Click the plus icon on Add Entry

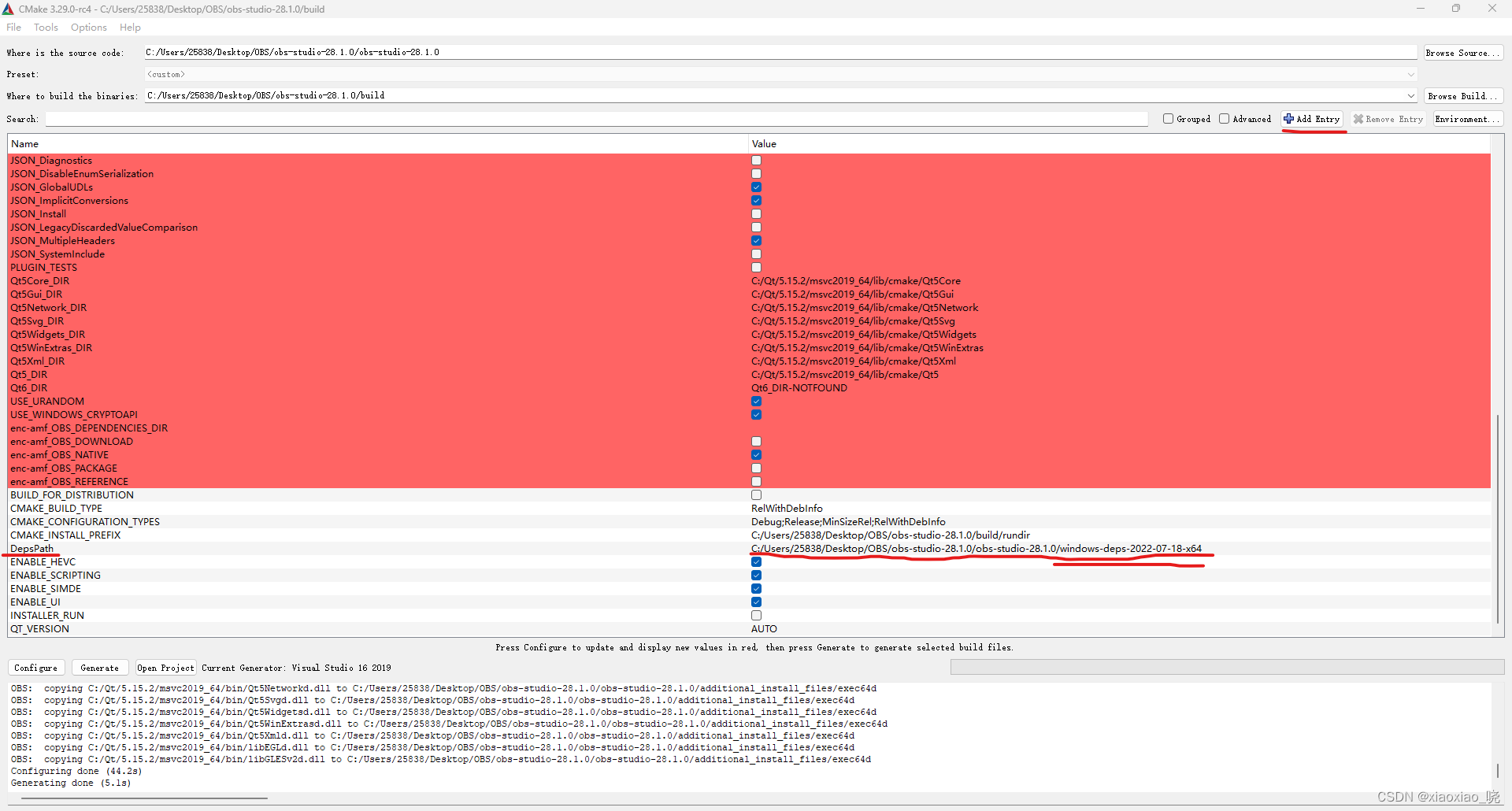coord(1288,119)
